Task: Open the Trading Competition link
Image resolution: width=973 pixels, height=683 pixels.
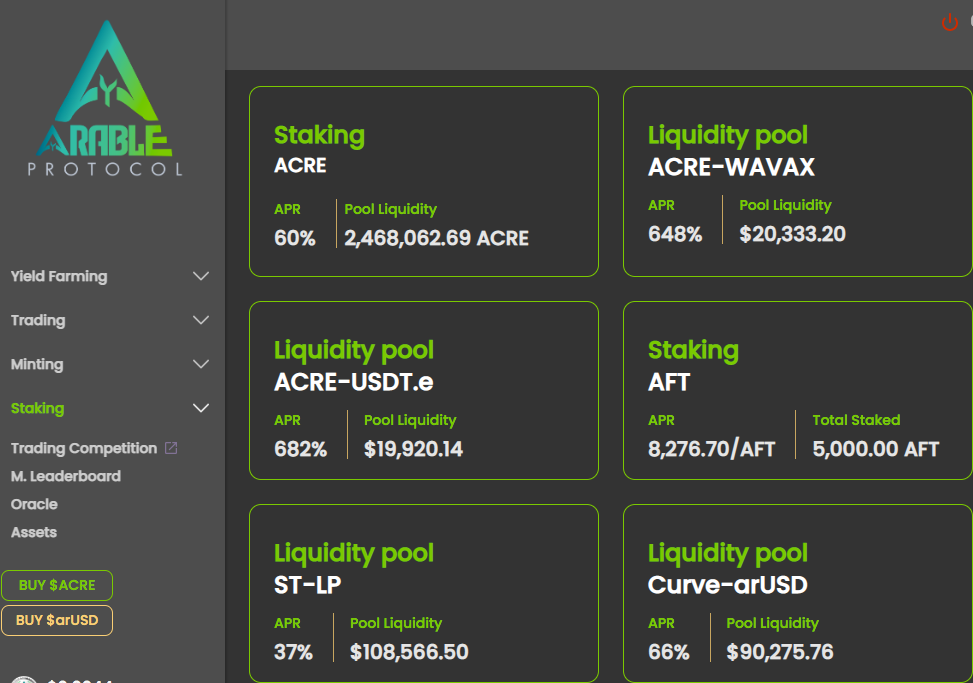Action: pyautogui.click(x=84, y=448)
